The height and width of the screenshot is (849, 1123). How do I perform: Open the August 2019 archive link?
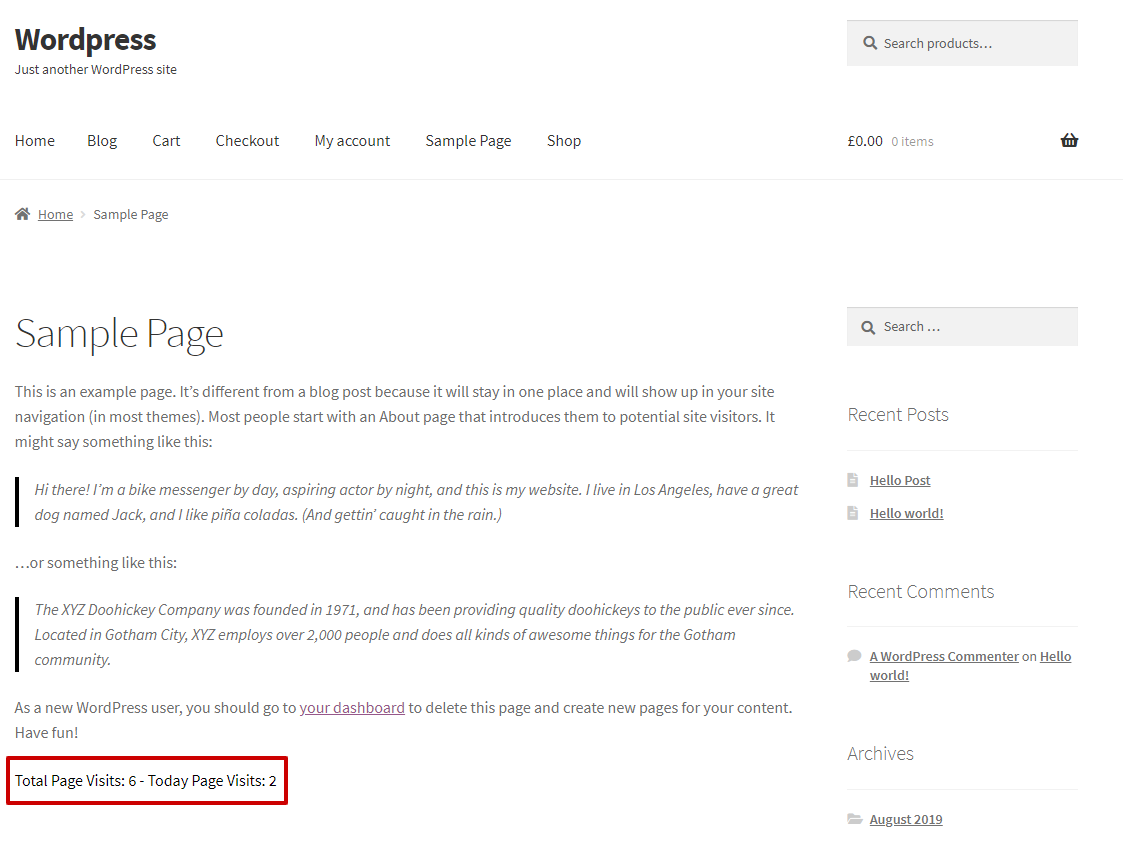pyautogui.click(x=906, y=819)
